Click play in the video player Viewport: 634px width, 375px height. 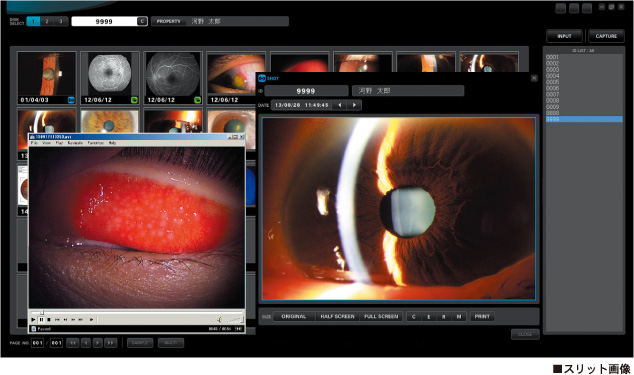(33, 320)
